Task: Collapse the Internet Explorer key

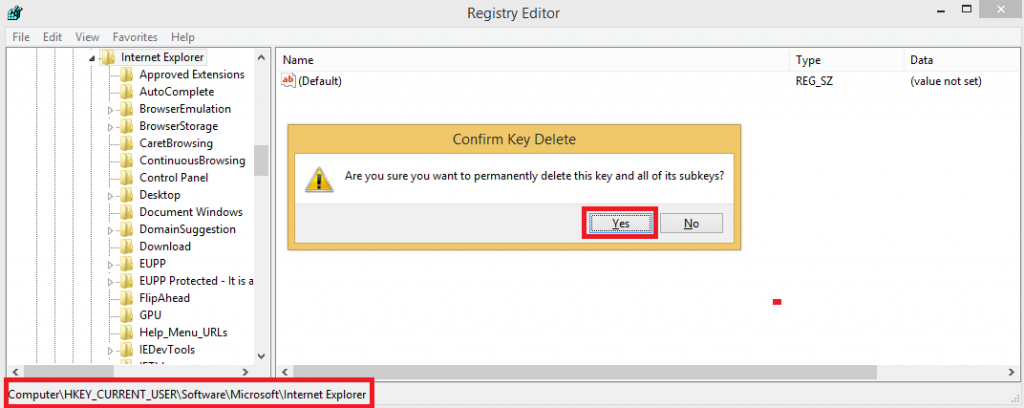Action: click(x=93, y=58)
